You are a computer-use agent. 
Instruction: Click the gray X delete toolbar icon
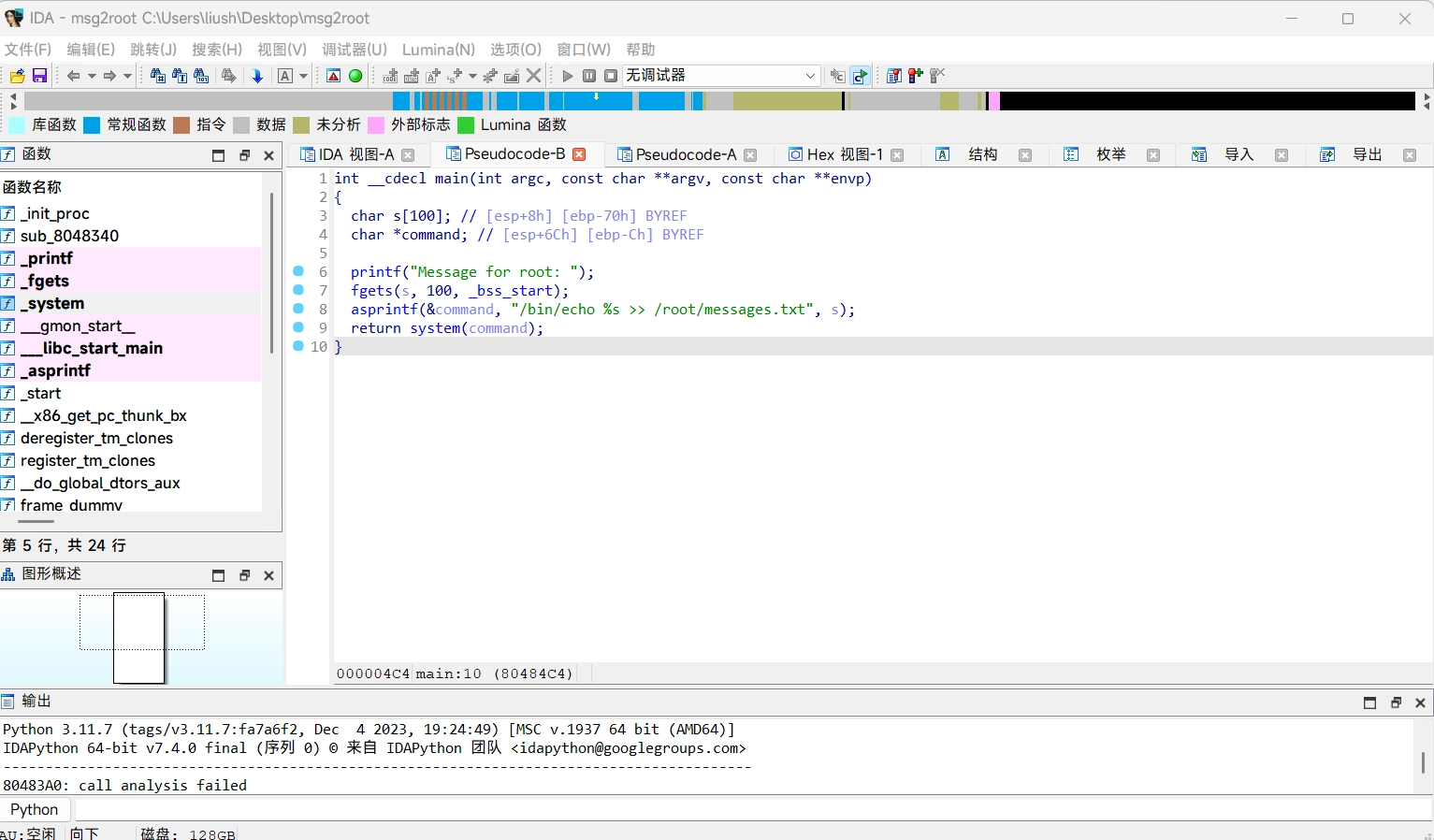click(x=534, y=76)
